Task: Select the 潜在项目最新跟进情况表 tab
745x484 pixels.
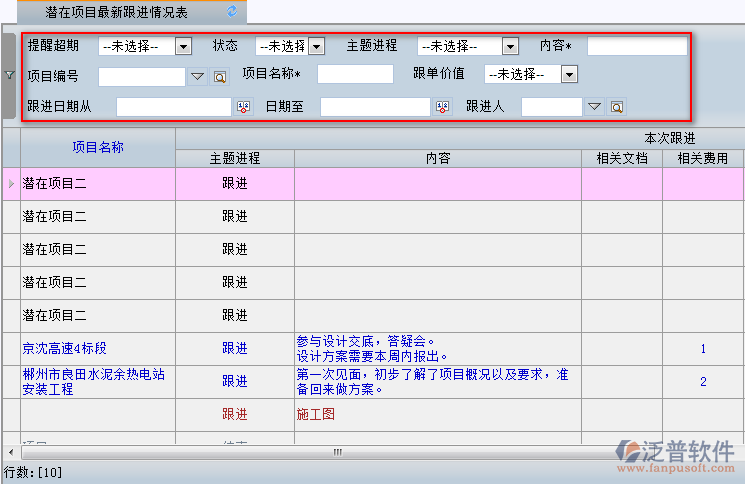Action: click(116, 12)
